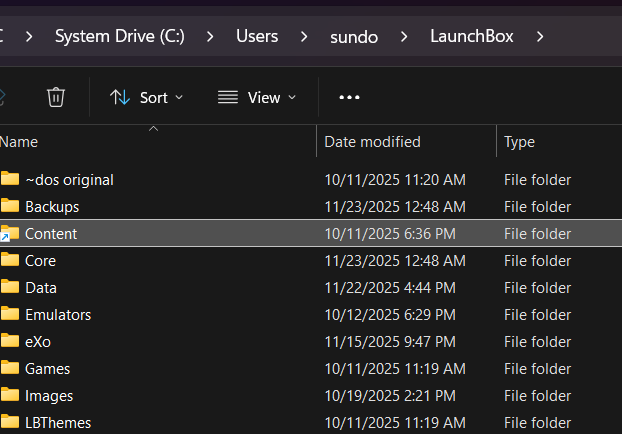This screenshot has height=434, width=622.
Task: Click the Delete trash can icon
Action: tap(56, 97)
